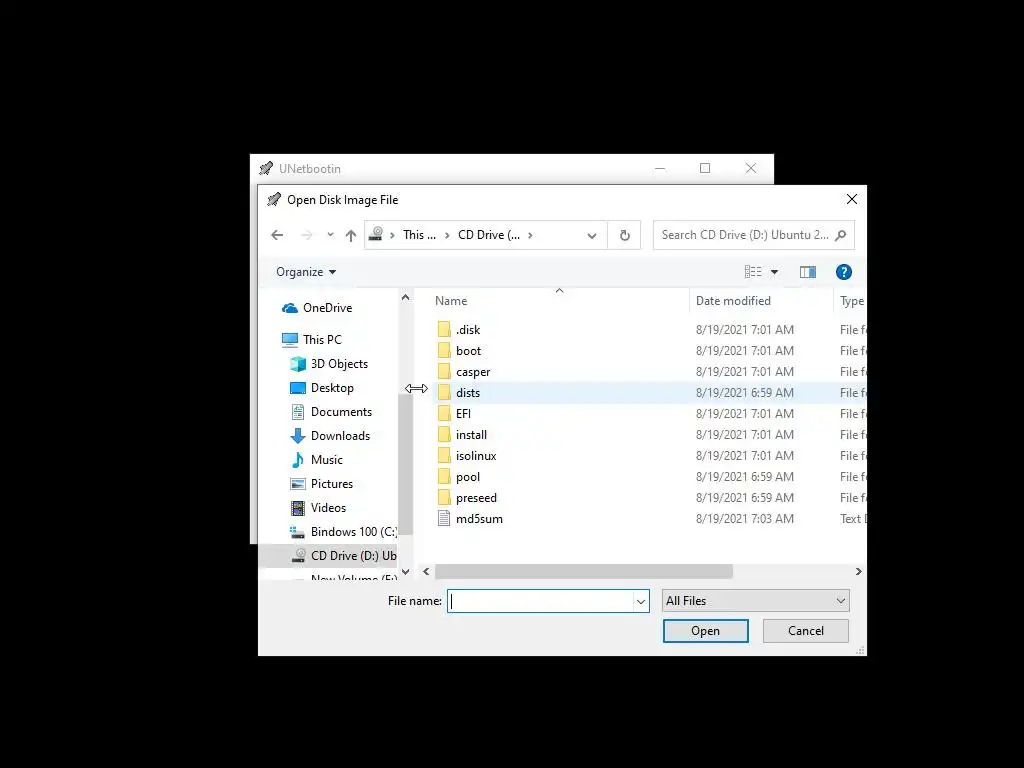Image resolution: width=1024 pixels, height=768 pixels.
Task: Click file list right scroll arrow
Action: 858,571
